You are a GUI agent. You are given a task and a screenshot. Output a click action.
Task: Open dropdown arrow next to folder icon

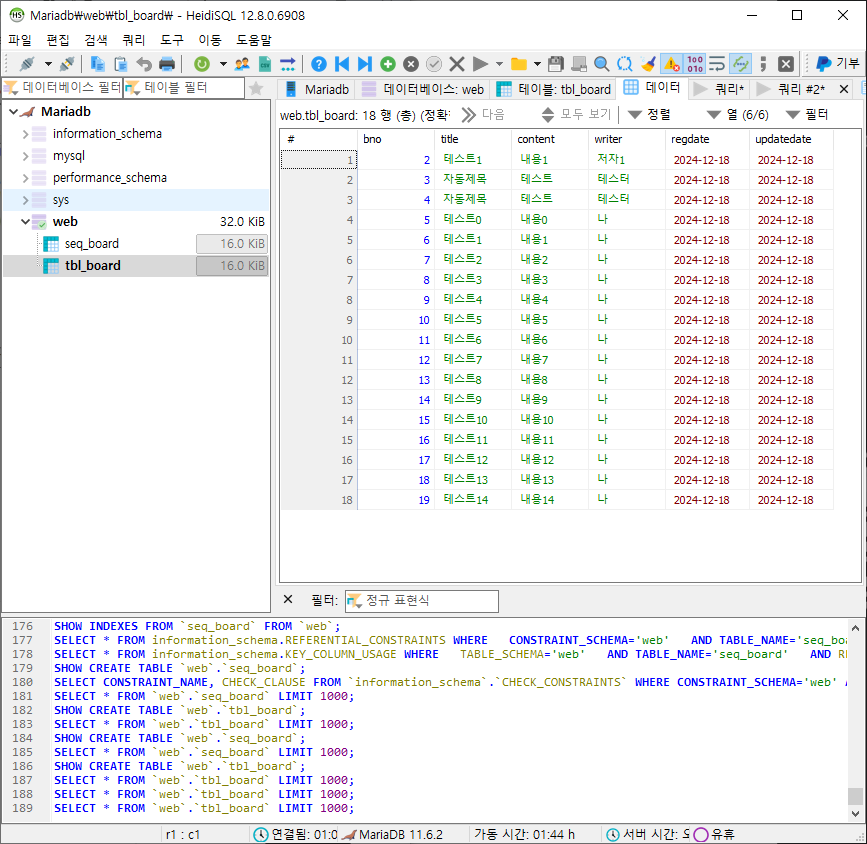[537, 64]
